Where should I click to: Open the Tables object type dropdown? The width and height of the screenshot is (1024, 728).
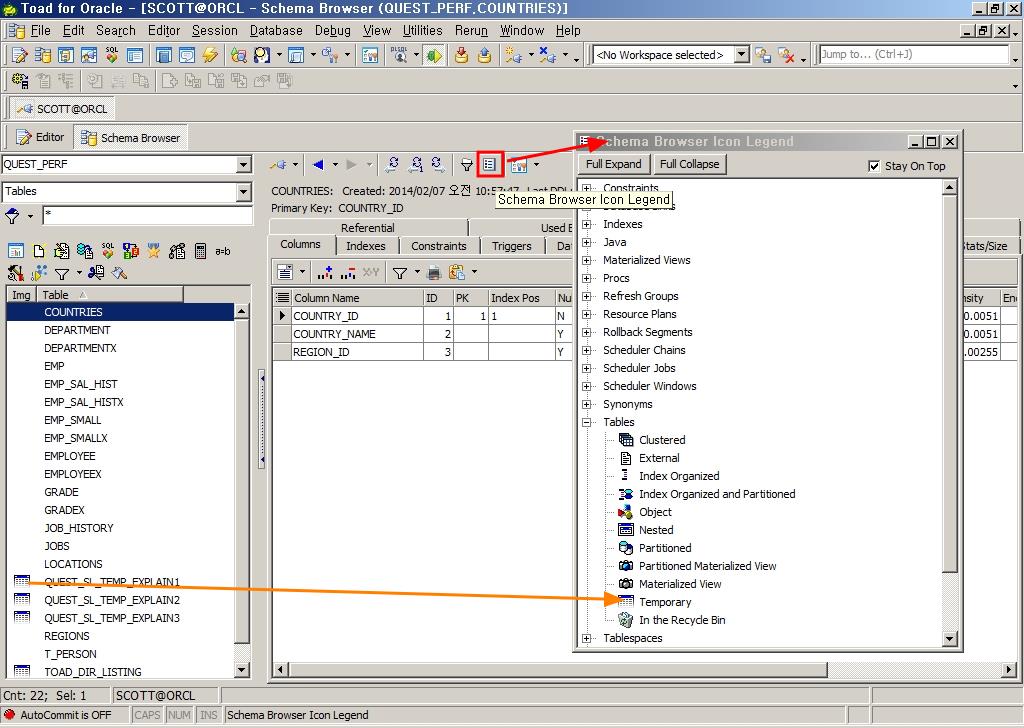click(244, 192)
